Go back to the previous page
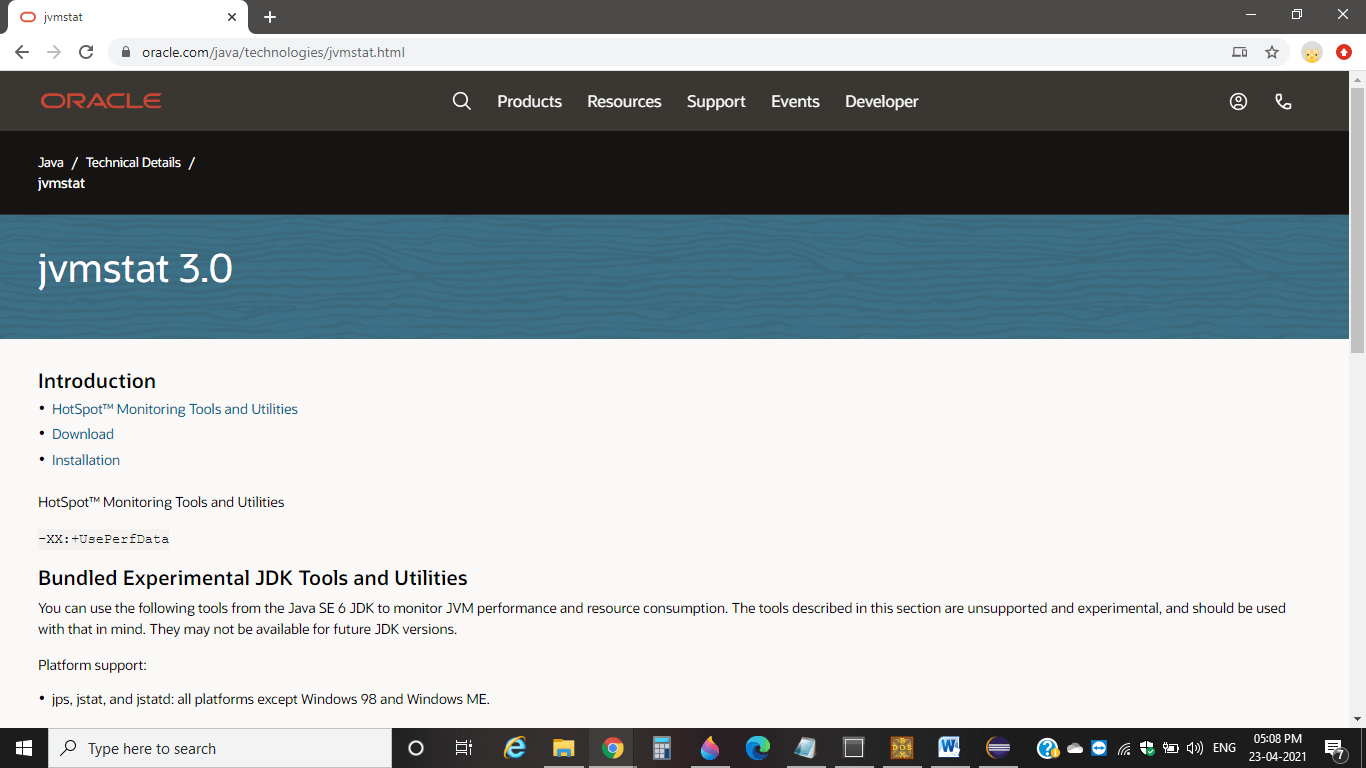The image size is (1366, 768). (x=22, y=52)
